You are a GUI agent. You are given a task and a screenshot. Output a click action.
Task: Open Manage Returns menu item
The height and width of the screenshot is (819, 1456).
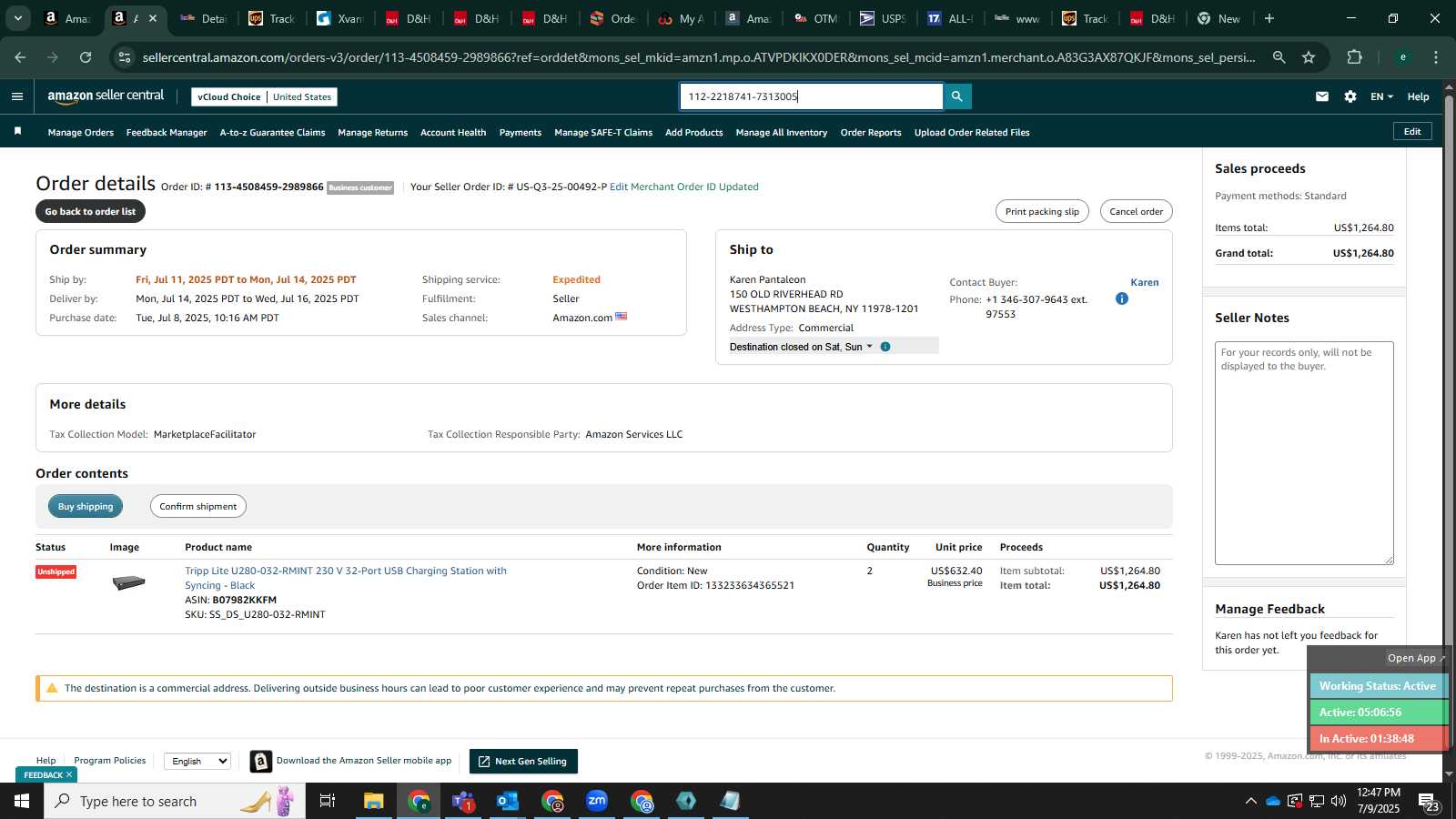pyautogui.click(x=373, y=133)
